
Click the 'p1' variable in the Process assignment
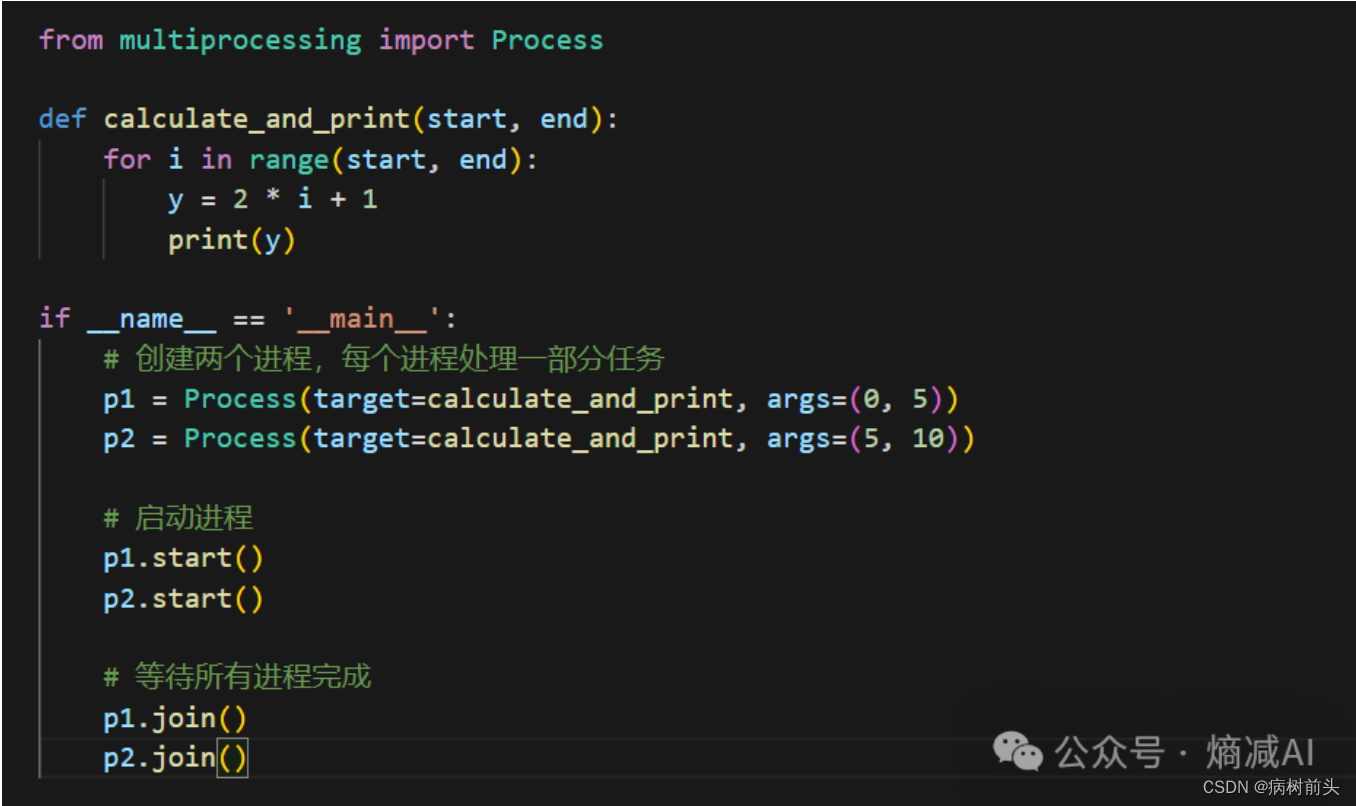click(x=119, y=400)
